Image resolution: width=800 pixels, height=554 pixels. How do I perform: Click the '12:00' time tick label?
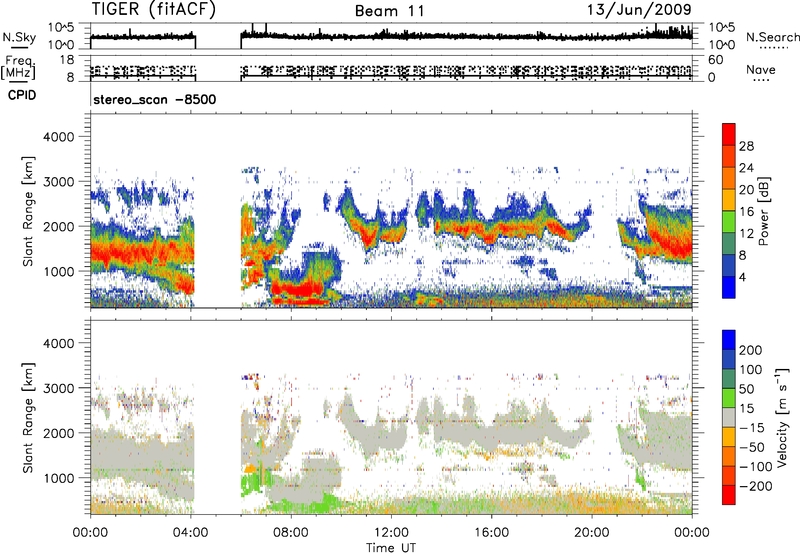(391, 533)
